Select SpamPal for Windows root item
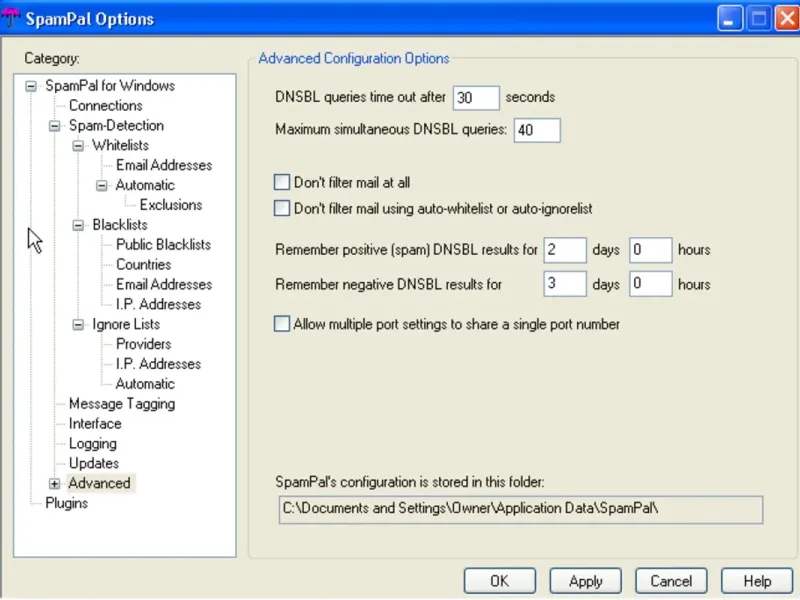The image size is (800, 600). click(110, 85)
